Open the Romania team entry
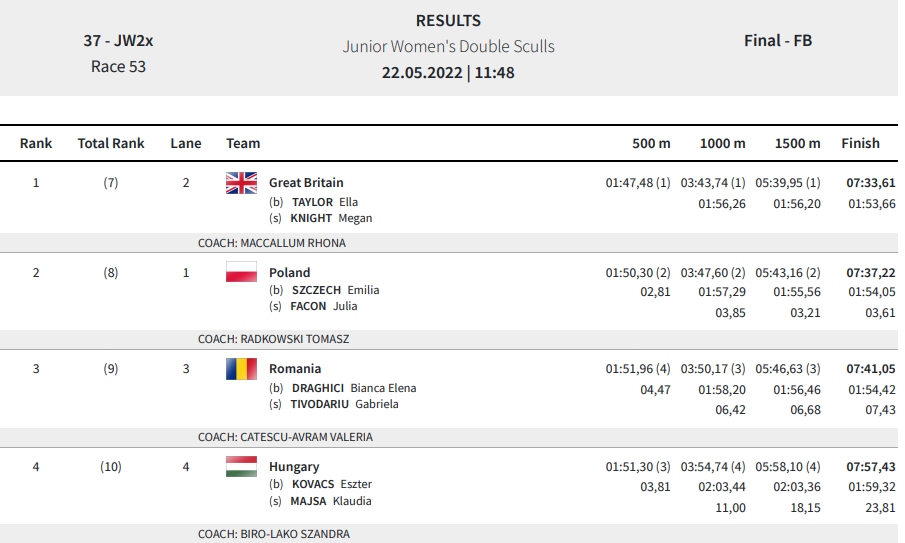The image size is (905, 543). [x=295, y=368]
